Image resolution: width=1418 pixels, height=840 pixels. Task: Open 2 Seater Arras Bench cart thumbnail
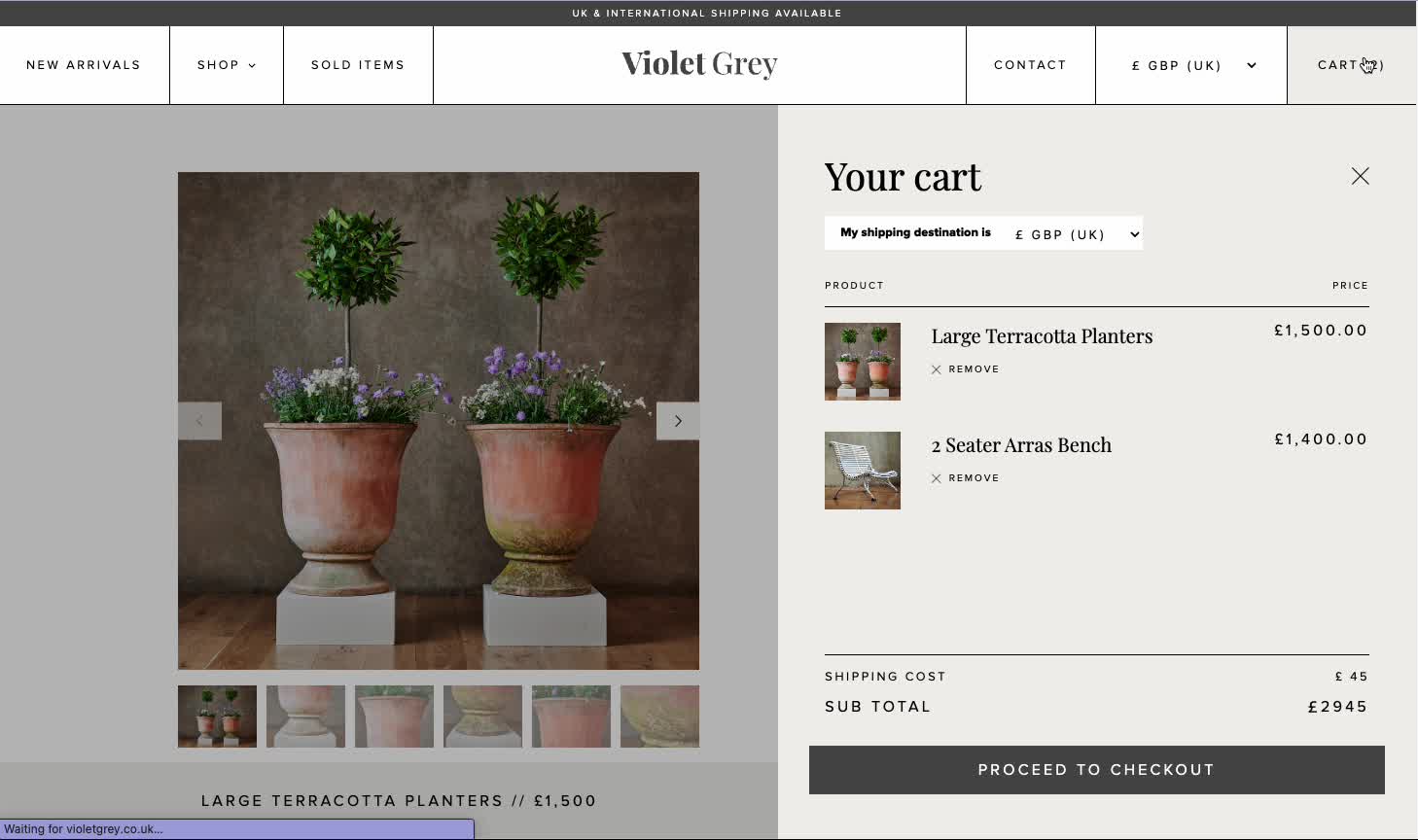coord(863,471)
